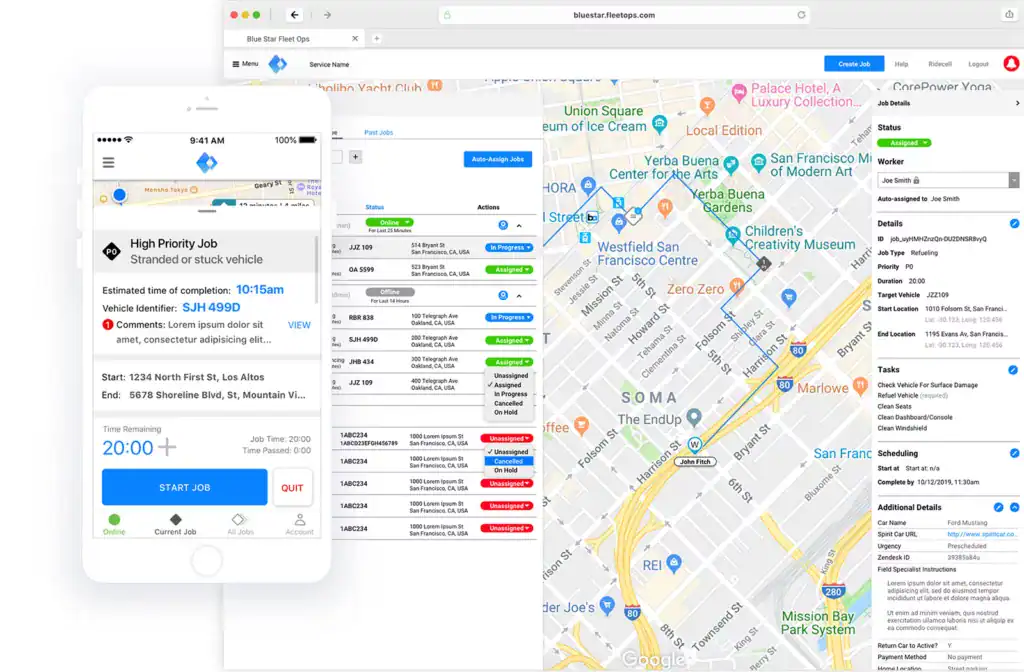Expand the Job Details panel chevron

(x=1017, y=103)
